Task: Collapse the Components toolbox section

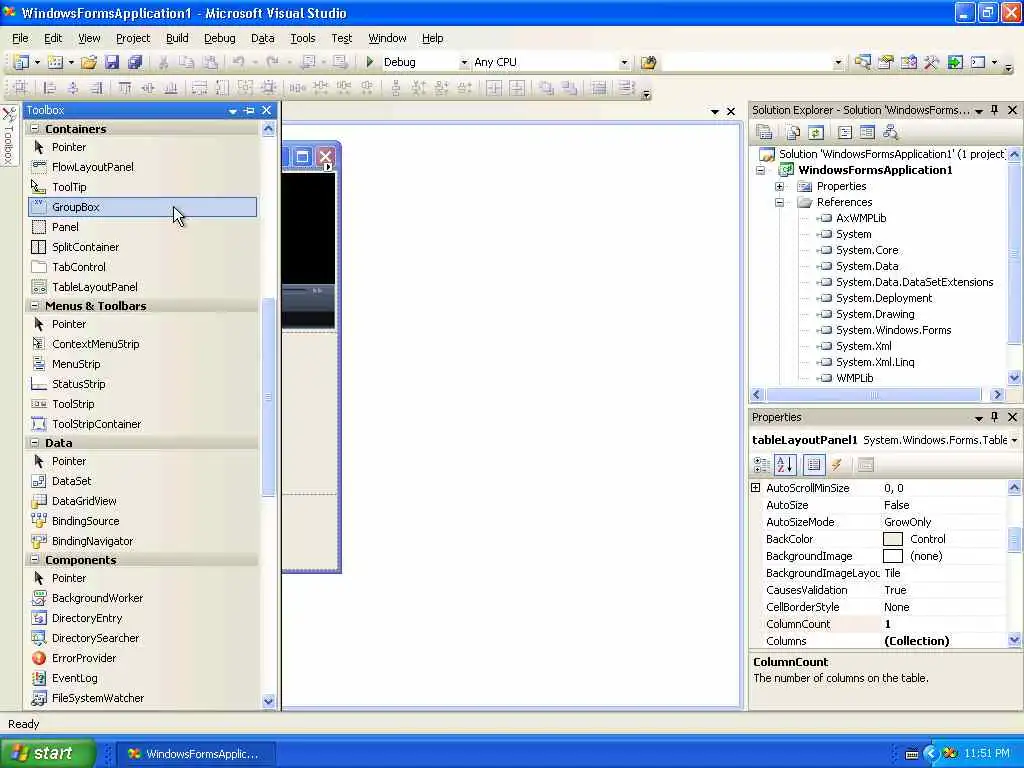Action: pos(35,560)
